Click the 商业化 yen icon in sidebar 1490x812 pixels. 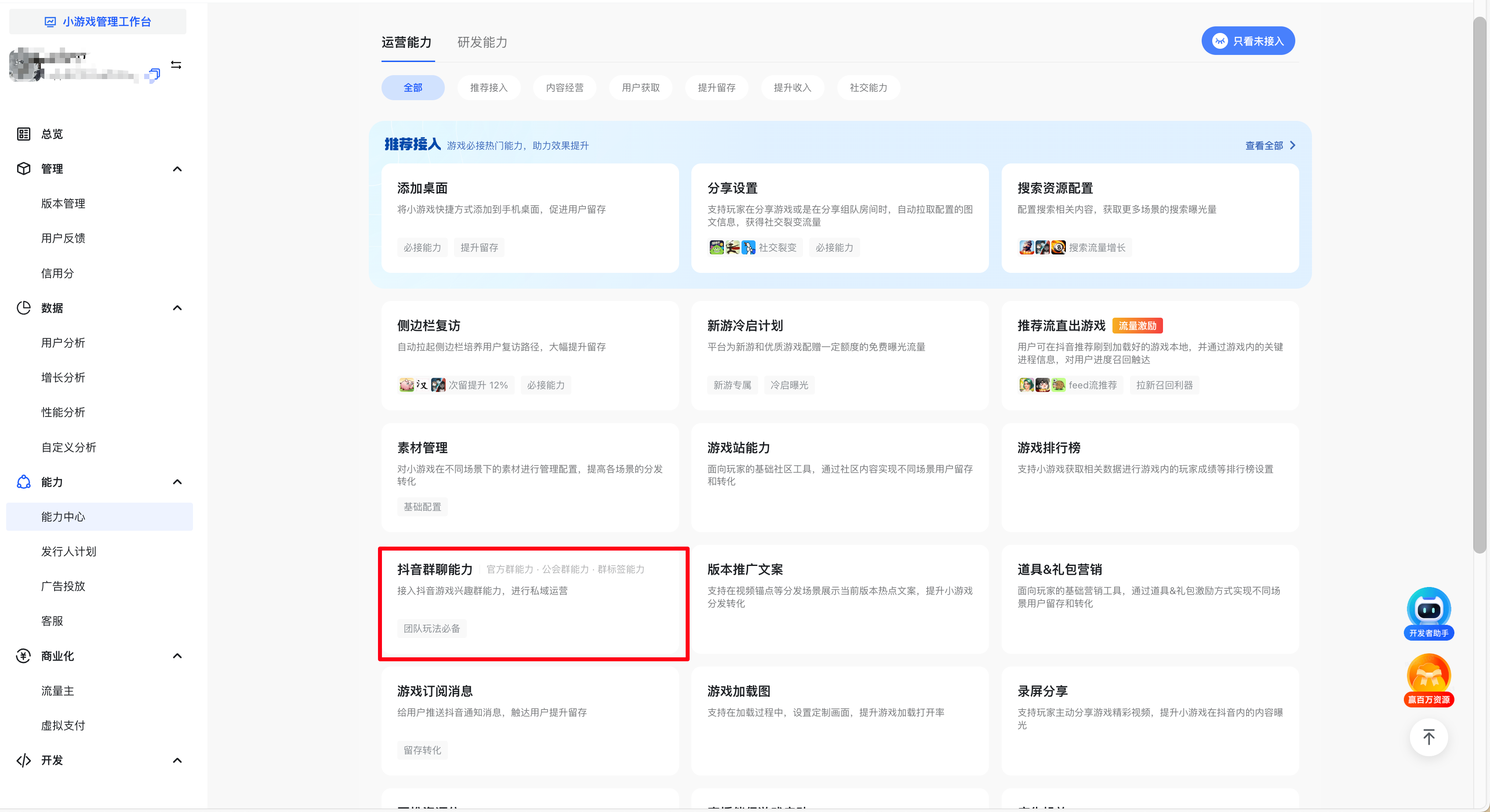click(23, 656)
